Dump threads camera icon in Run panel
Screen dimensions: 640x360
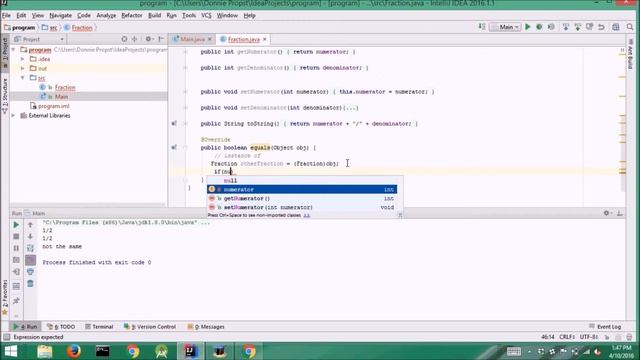(16, 260)
